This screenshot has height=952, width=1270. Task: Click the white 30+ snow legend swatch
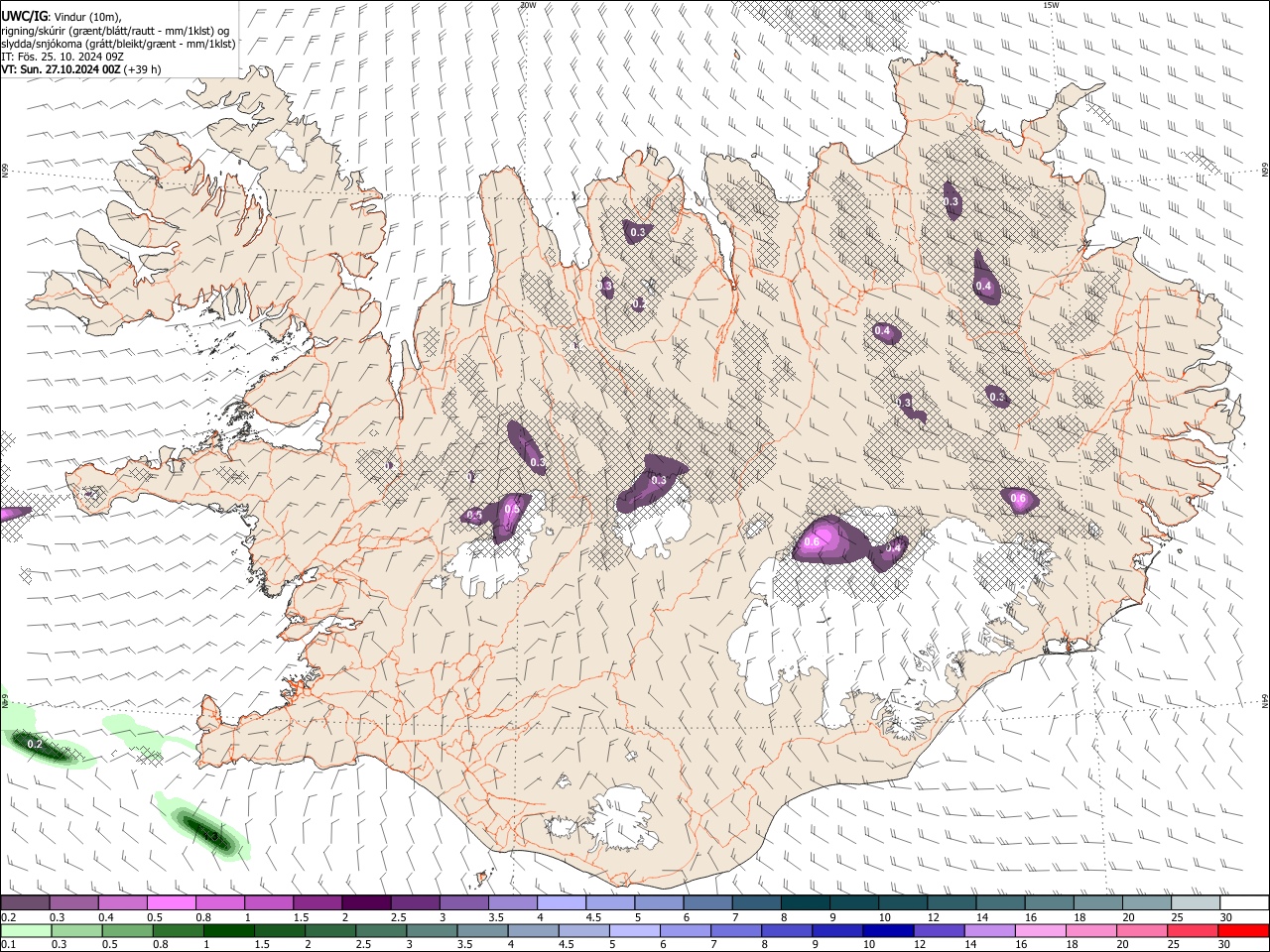coord(1243,902)
